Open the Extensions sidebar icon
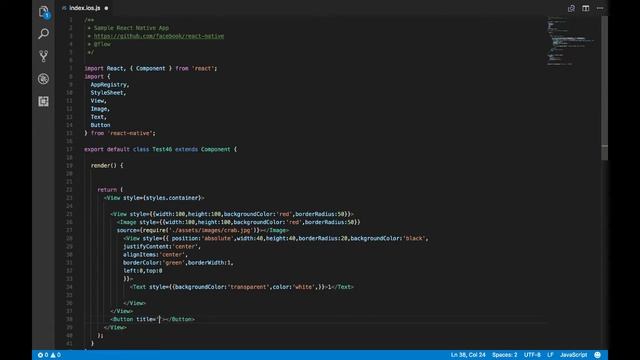The height and width of the screenshot is (360, 640). [44, 101]
